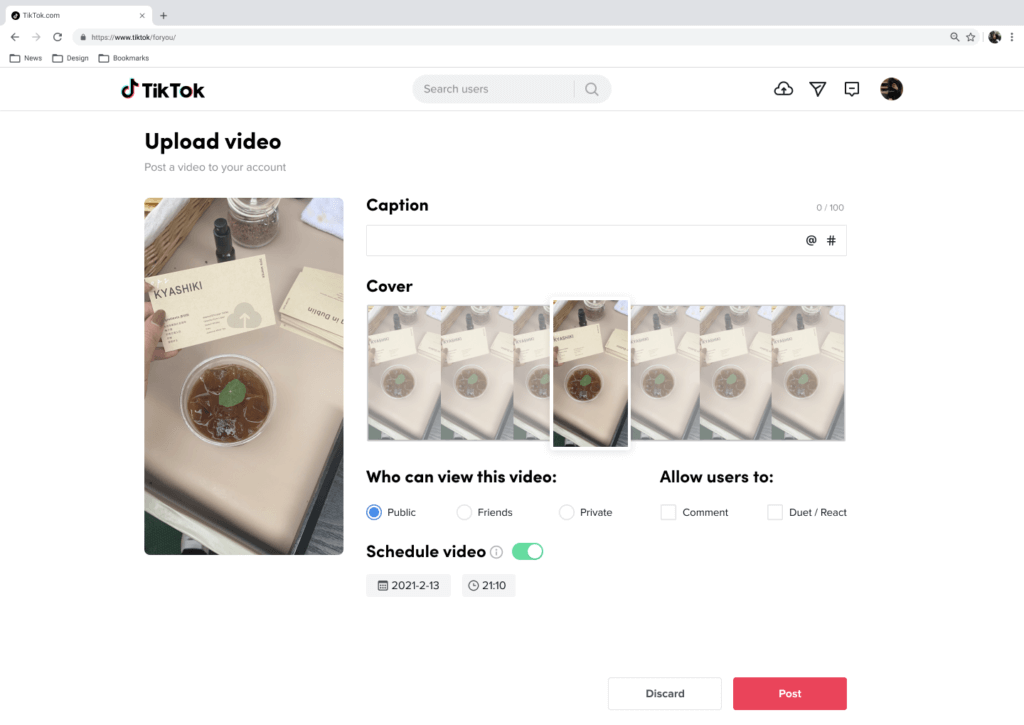Click the Discard button
Viewport: 1024px width, 725px height.
point(664,693)
